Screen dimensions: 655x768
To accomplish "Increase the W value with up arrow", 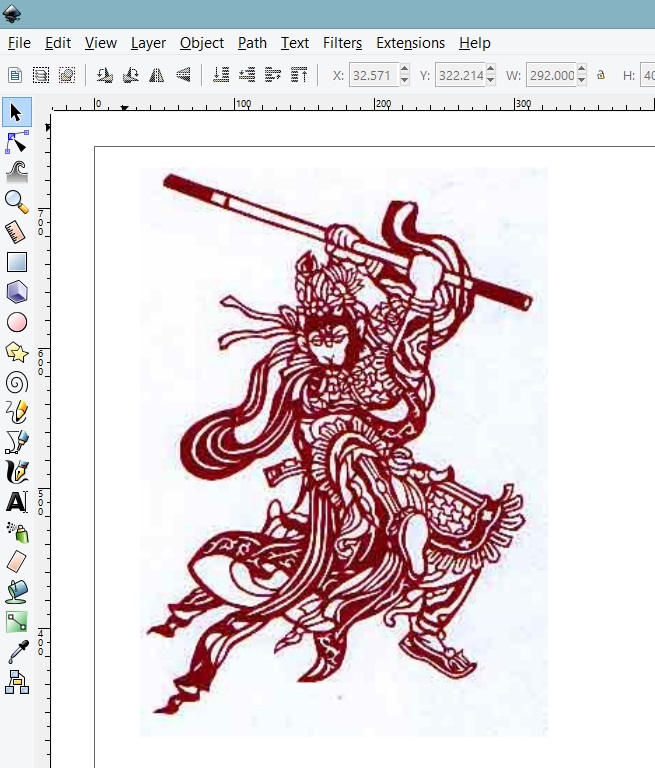I will point(582,69).
